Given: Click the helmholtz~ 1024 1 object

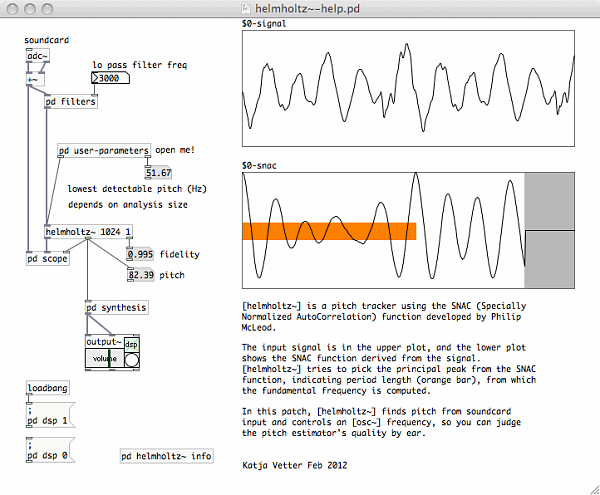Looking at the screenshot, I should 89,232.
